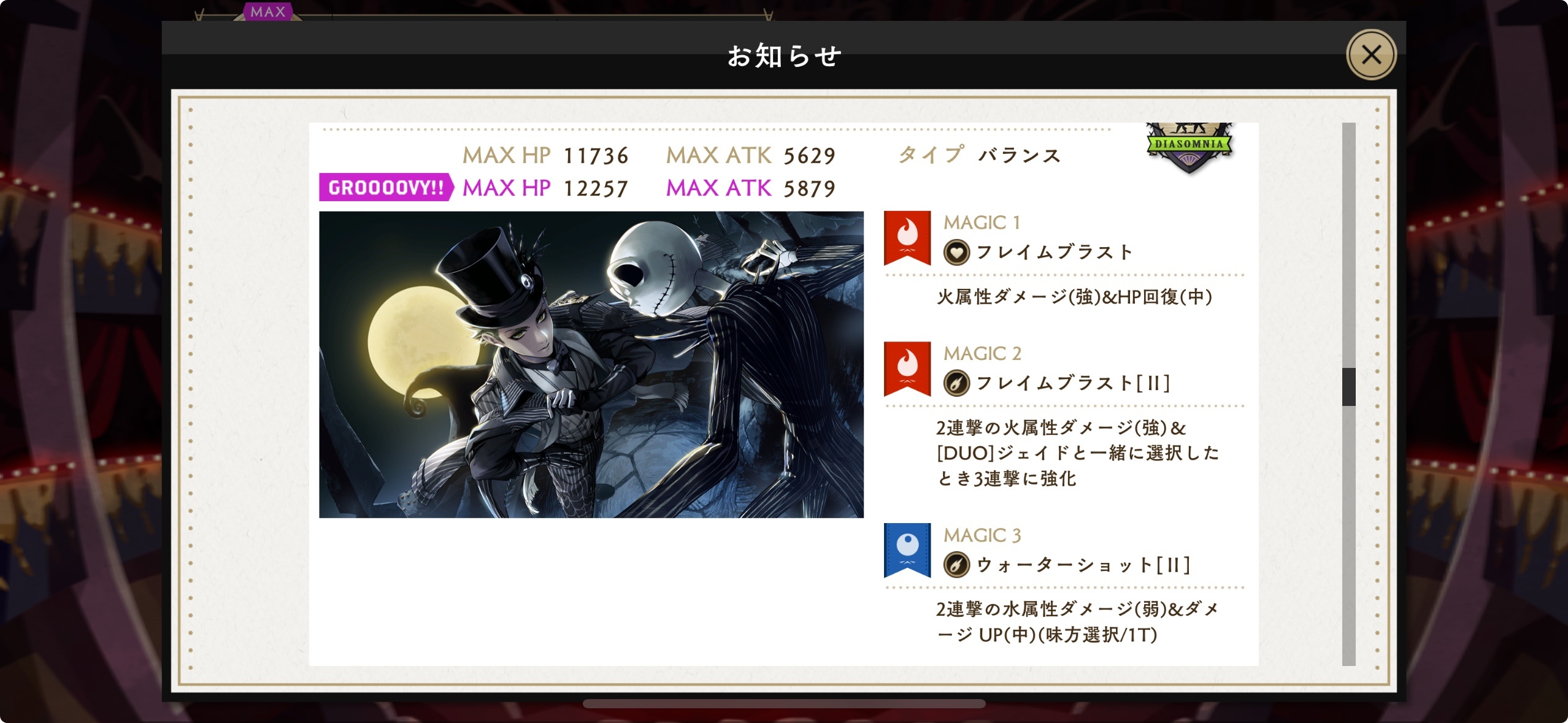
Task: Click the heart icon beside フレイムブラスト
Action: (x=956, y=252)
